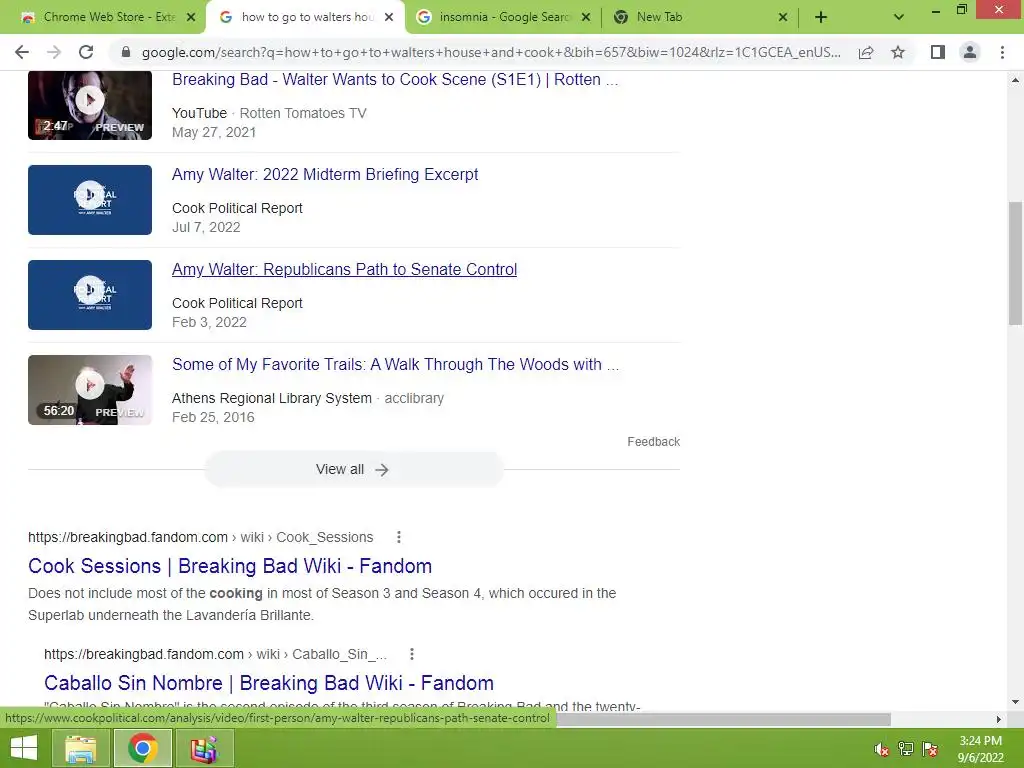Share this page icon in address bar
This screenshot has width=1024, height=768.
(x=866, y=52)
